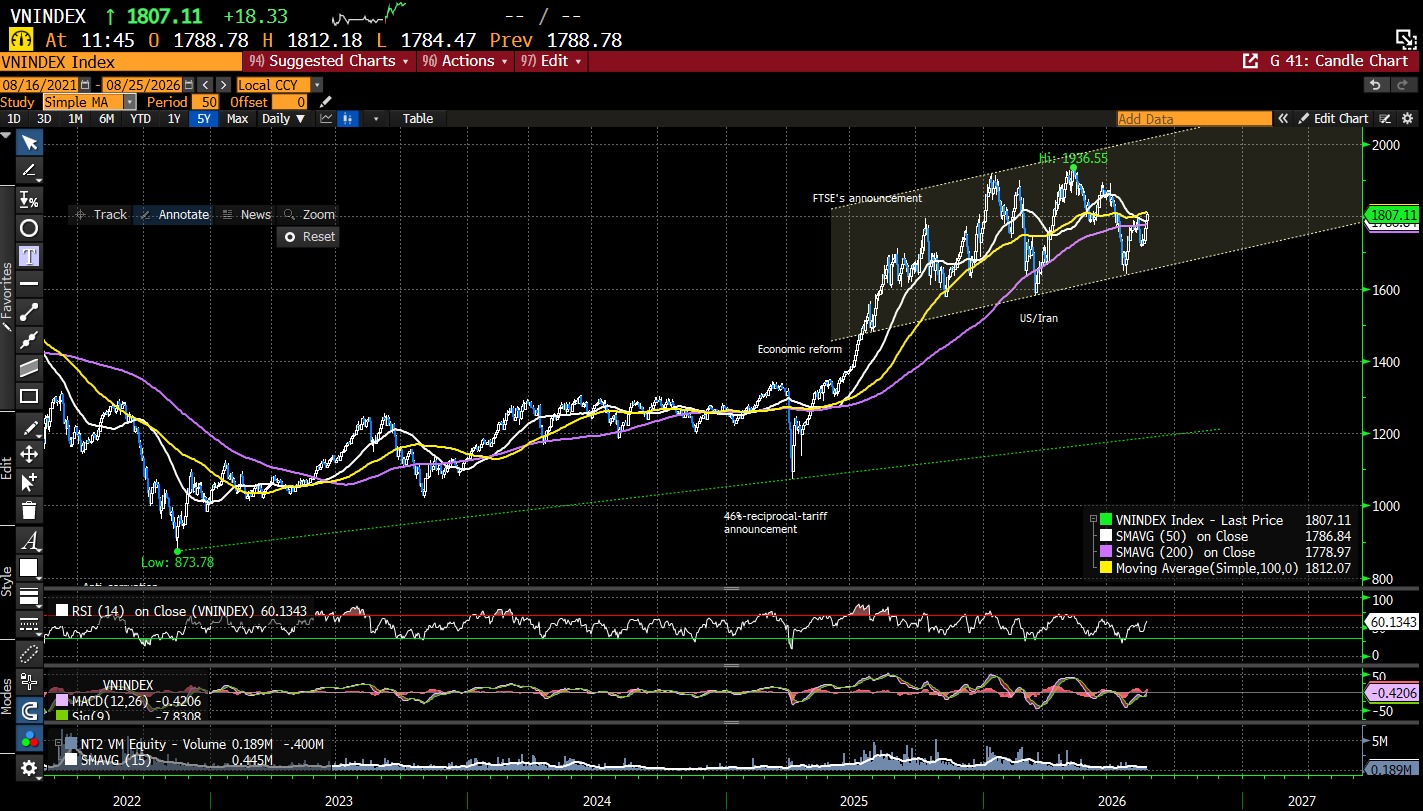Open the Daily periodicity dropdown
The height and width of the screenshot is (811, 1423).
283,118
